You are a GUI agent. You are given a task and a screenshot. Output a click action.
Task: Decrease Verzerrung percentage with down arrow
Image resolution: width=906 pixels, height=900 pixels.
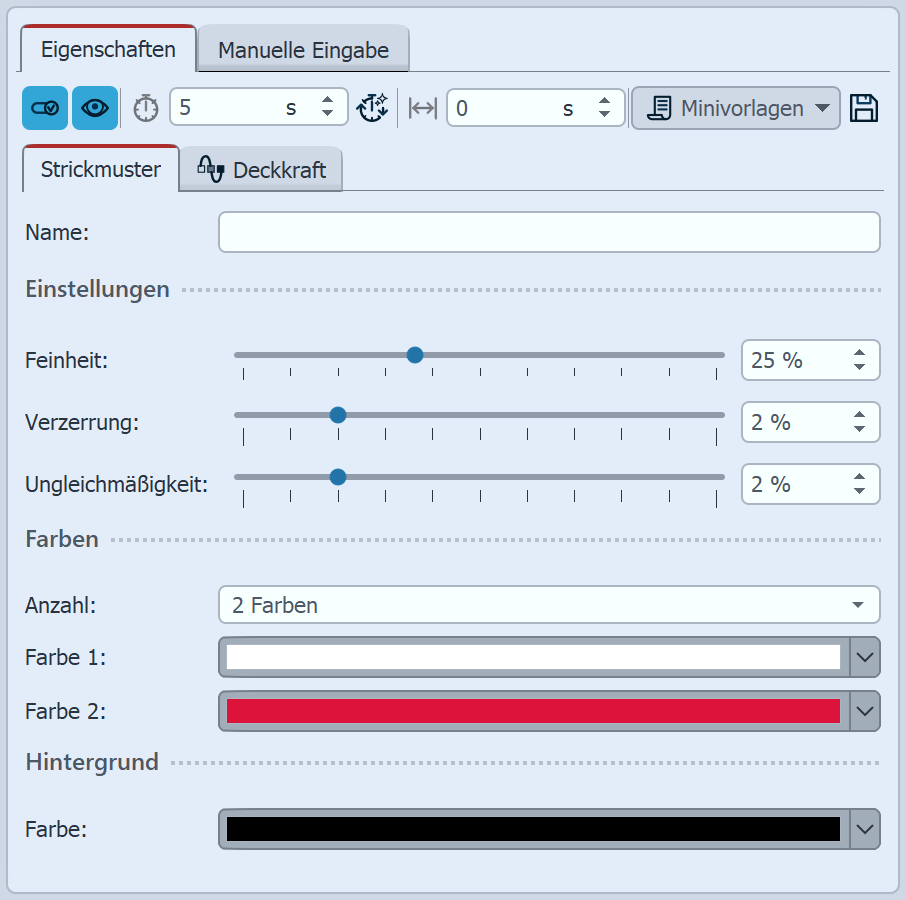click(x=859, y=429)
